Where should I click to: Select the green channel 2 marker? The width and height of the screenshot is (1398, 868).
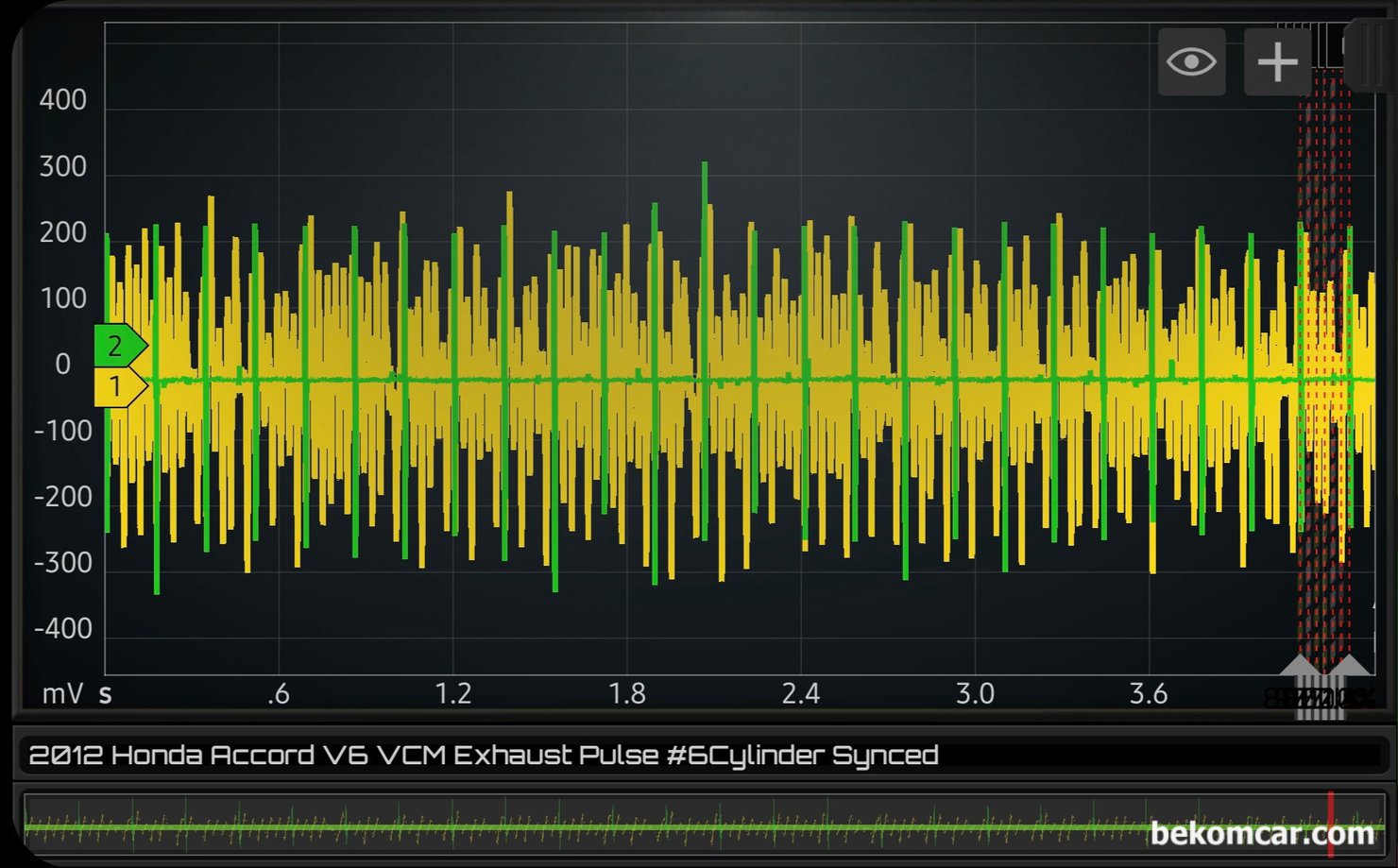pos(117,347)
